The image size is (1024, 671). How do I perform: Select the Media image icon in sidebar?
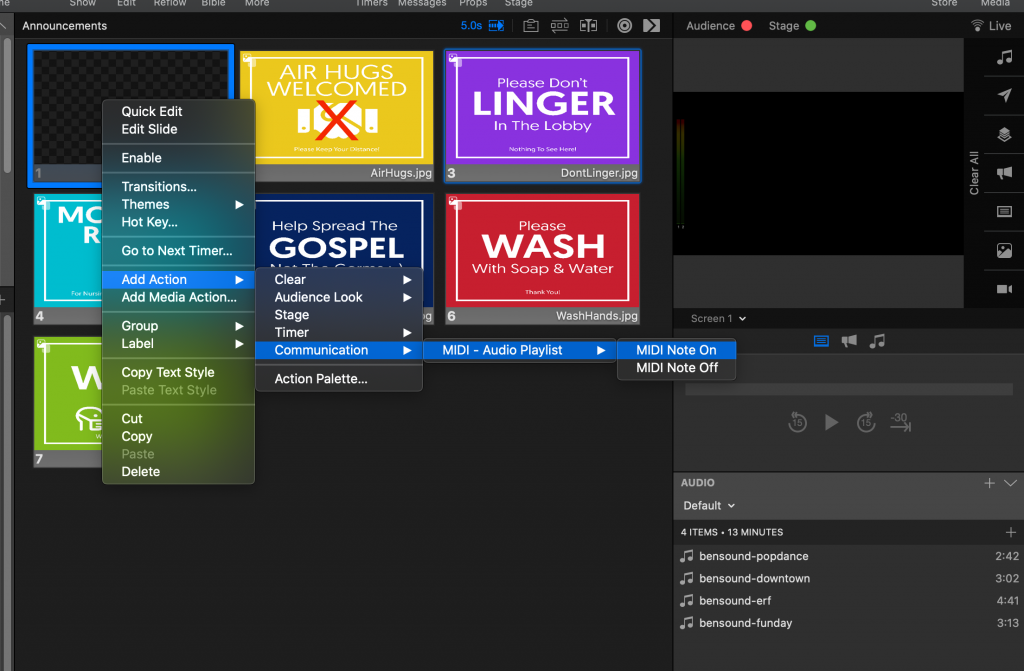tap(1004, 250)
